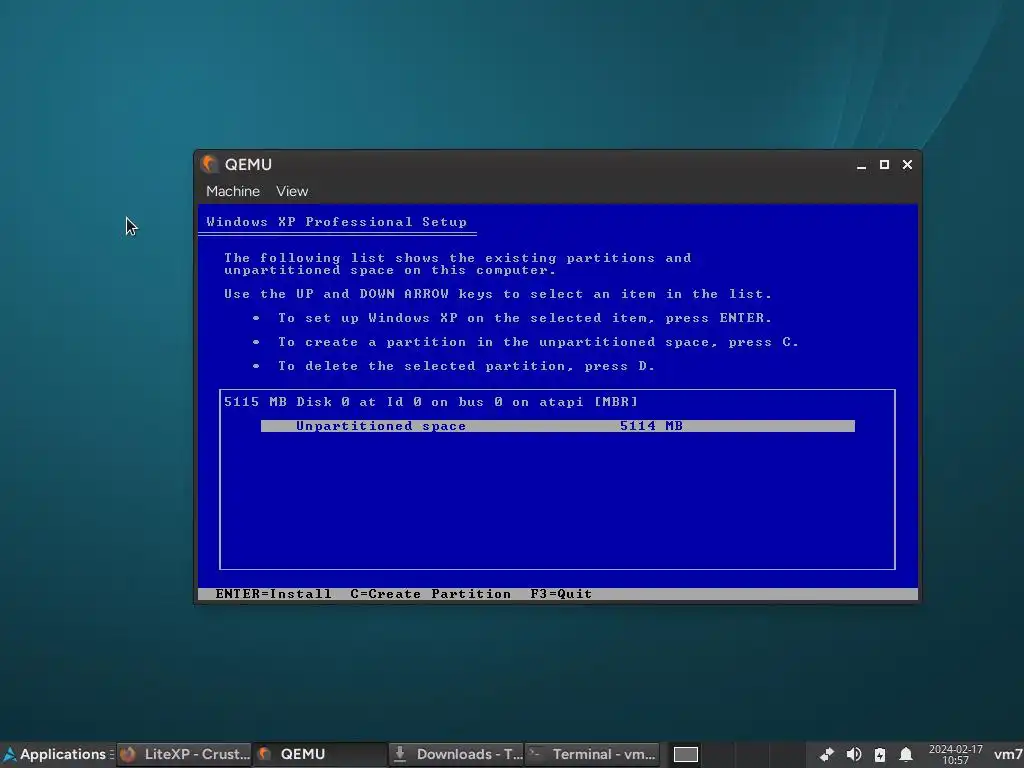Open the network connection tray icon

click(x=827, y=754)
